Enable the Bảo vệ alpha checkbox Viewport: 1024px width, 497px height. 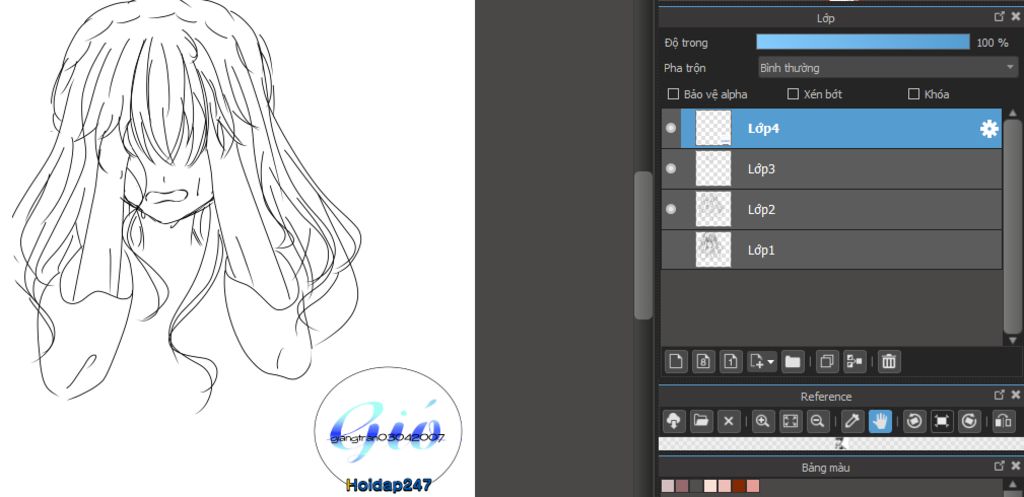pos(673,94)
